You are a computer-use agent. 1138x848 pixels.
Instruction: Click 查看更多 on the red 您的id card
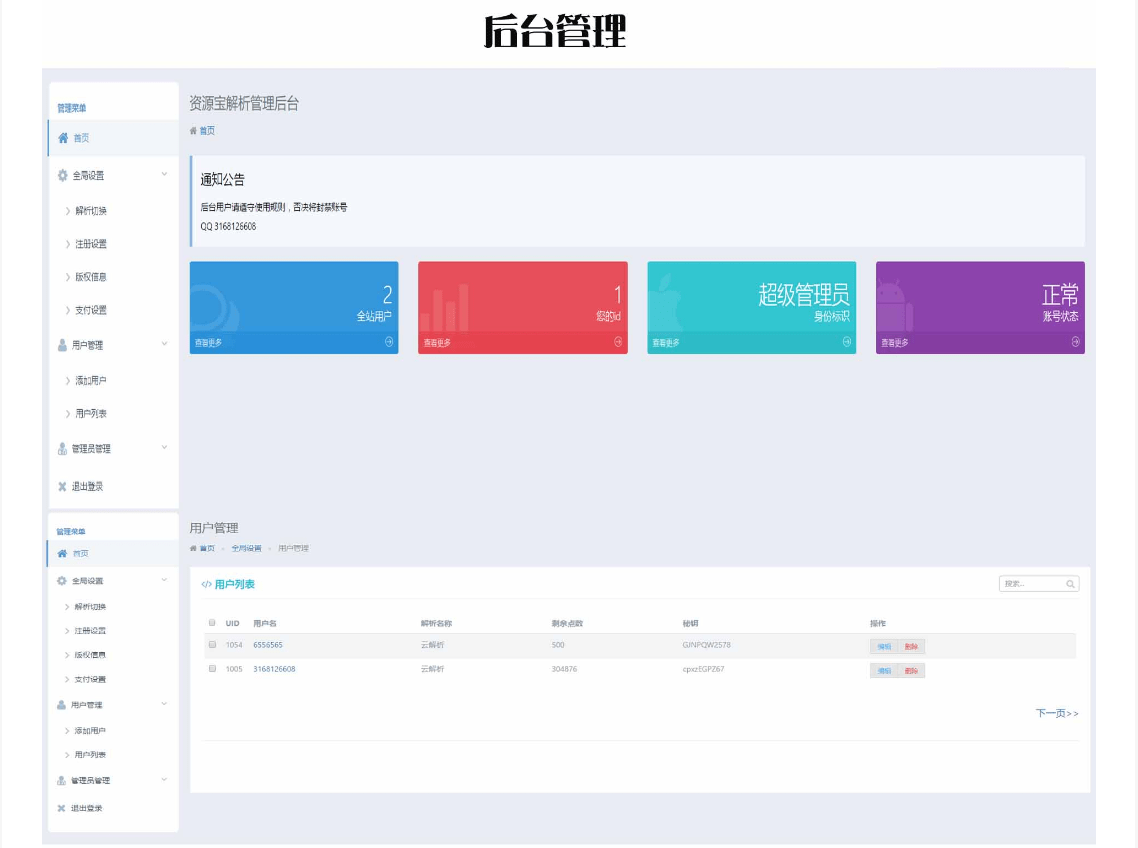click(x=437, y=343)
